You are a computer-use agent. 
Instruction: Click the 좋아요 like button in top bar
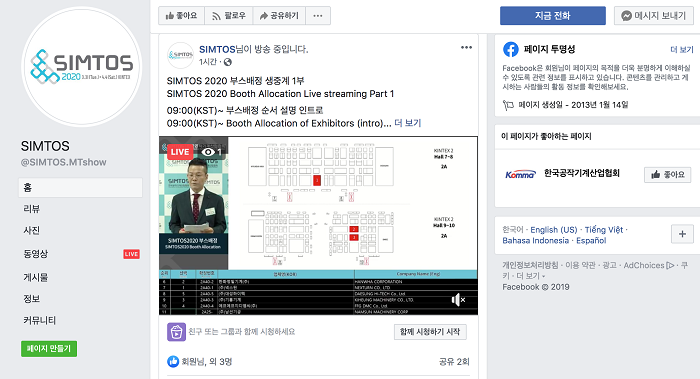click(x=181, y=16)
